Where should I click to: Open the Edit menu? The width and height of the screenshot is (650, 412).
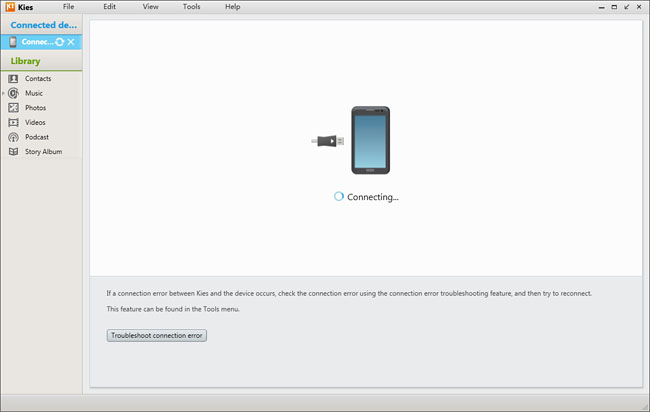pos(109,7)
